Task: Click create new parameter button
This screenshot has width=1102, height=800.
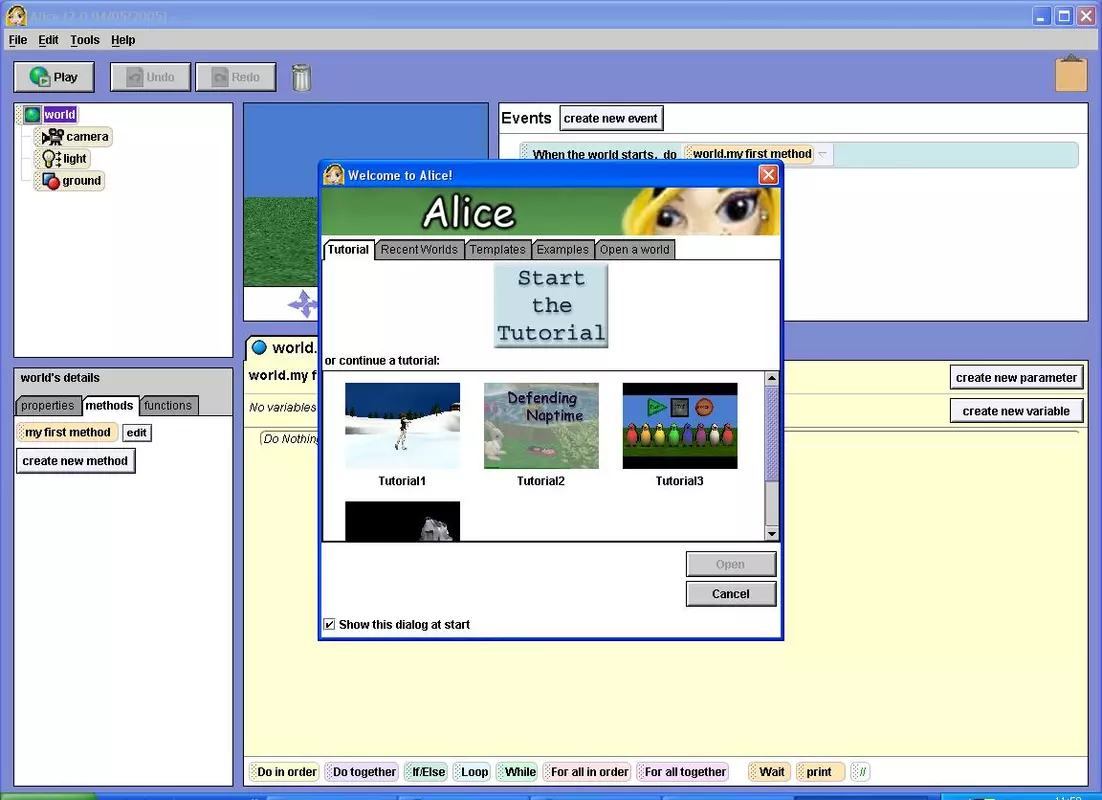Action: 1016,378
